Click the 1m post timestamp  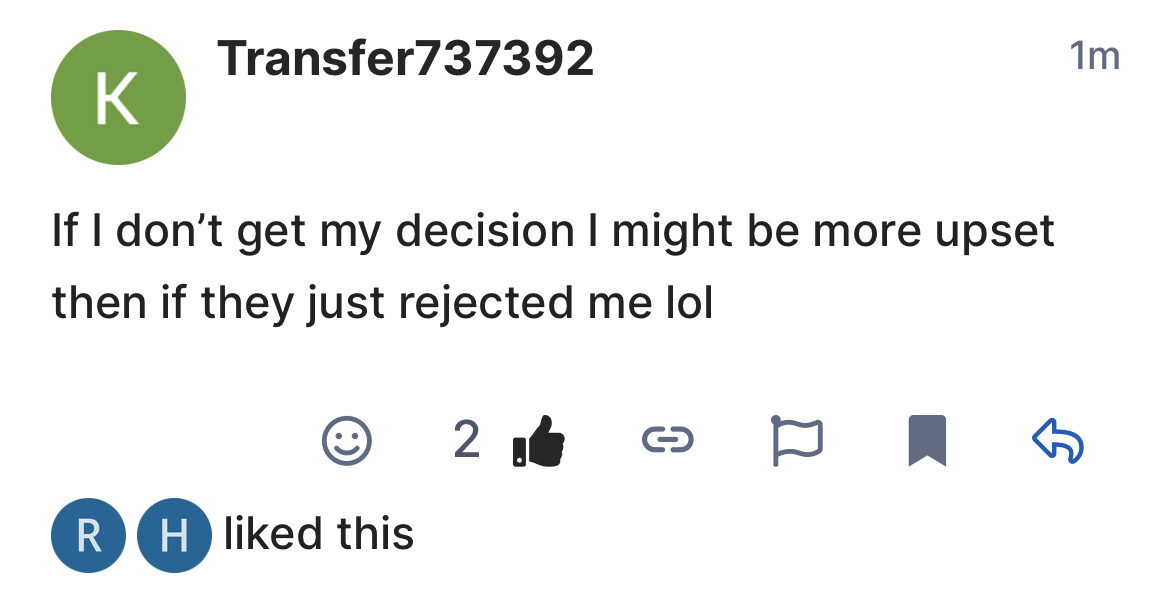click(x=1094, y=57)
